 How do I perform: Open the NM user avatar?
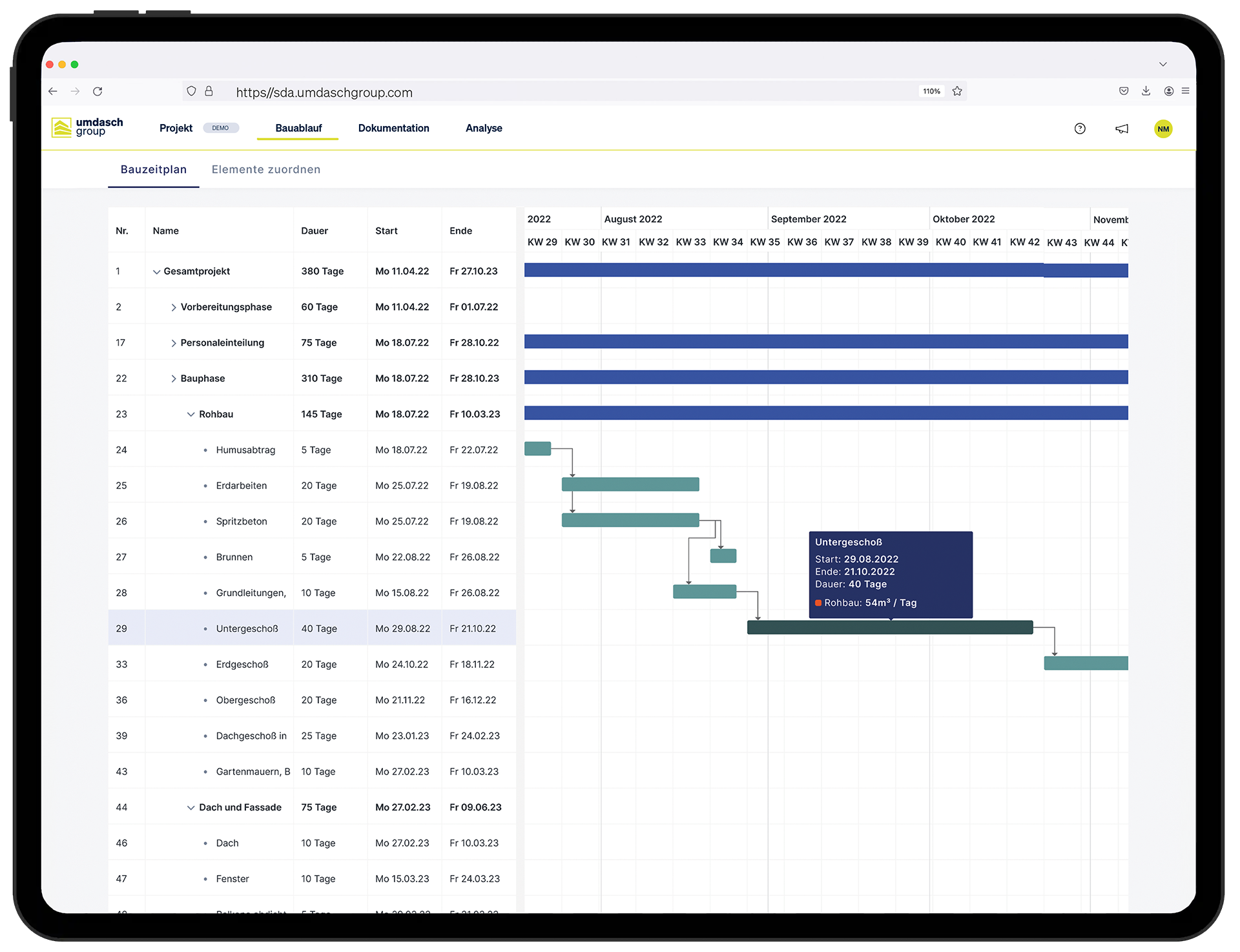pos(1163,128)
